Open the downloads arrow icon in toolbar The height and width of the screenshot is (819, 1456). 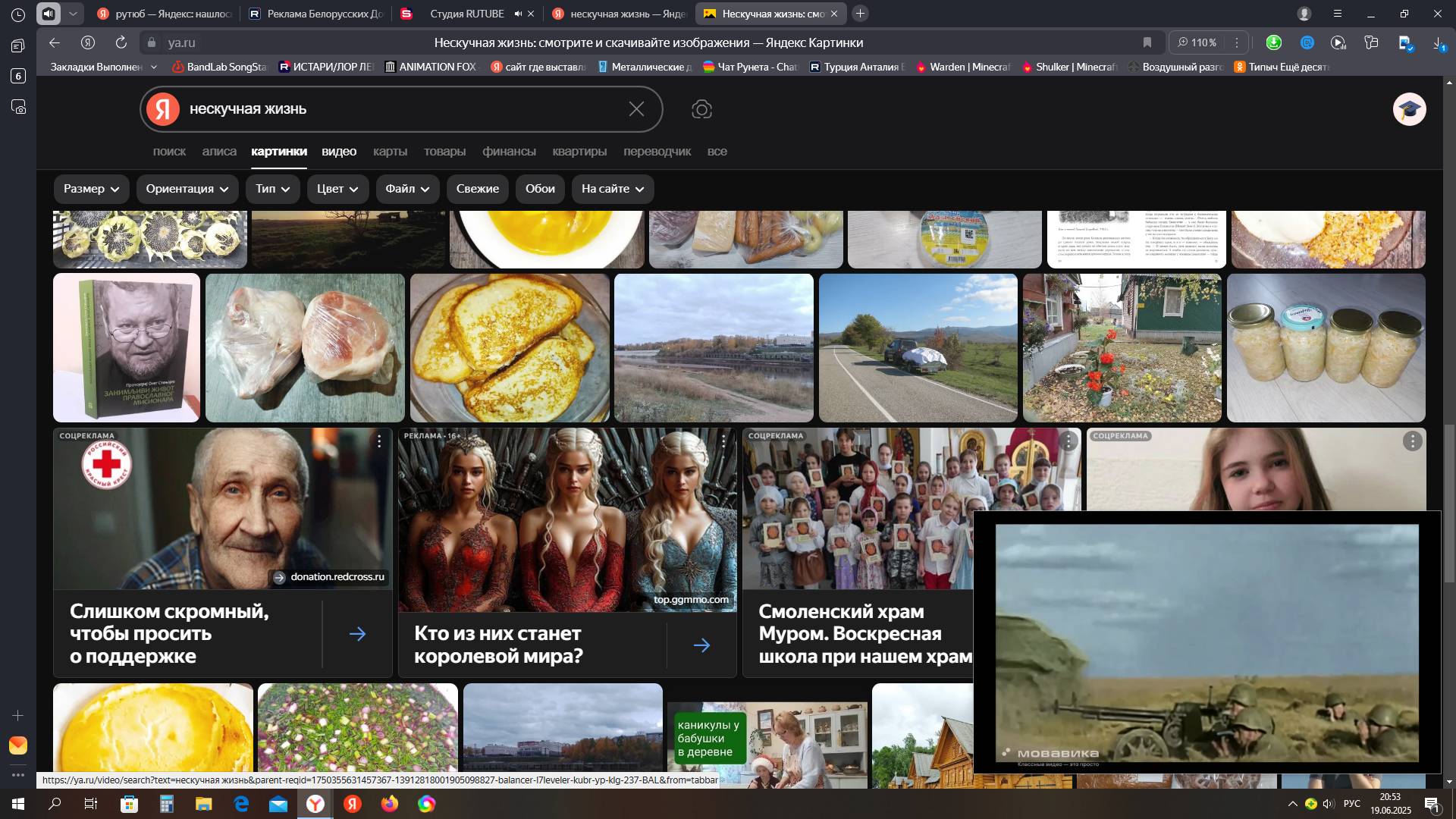[1438, 42]
